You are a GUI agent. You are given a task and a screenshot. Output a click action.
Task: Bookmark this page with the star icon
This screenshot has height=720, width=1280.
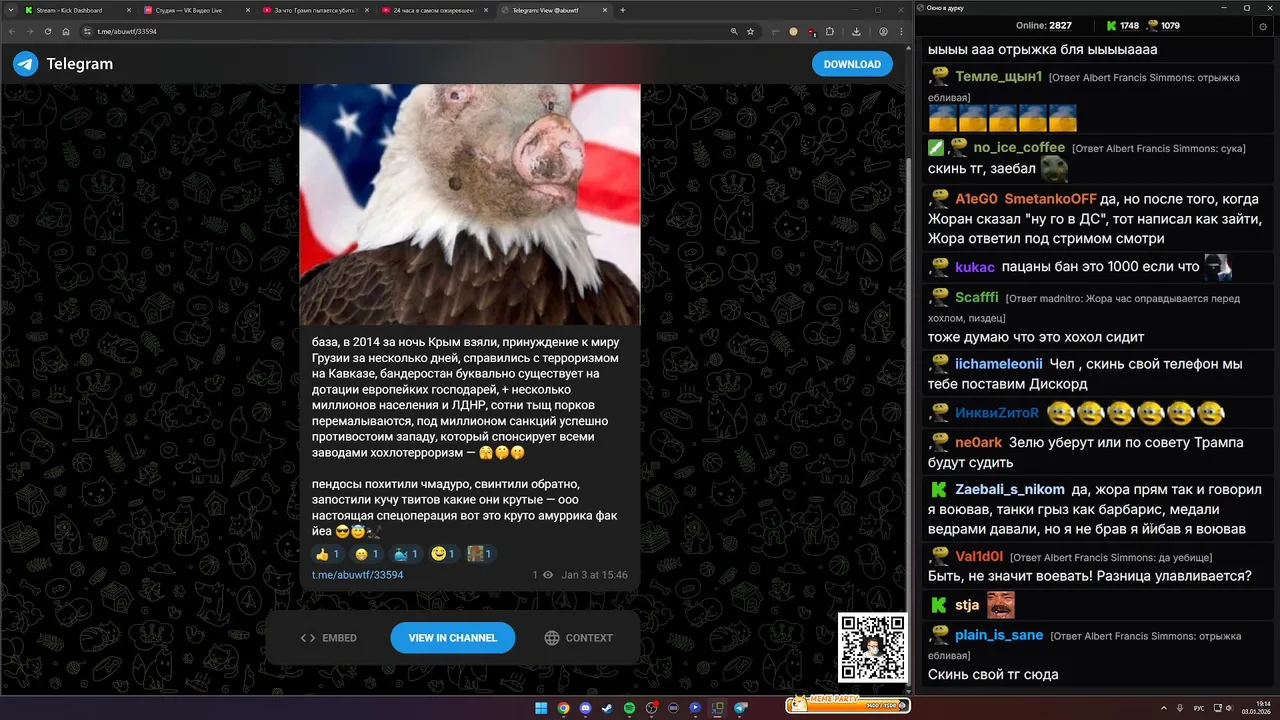click(750, 31)
